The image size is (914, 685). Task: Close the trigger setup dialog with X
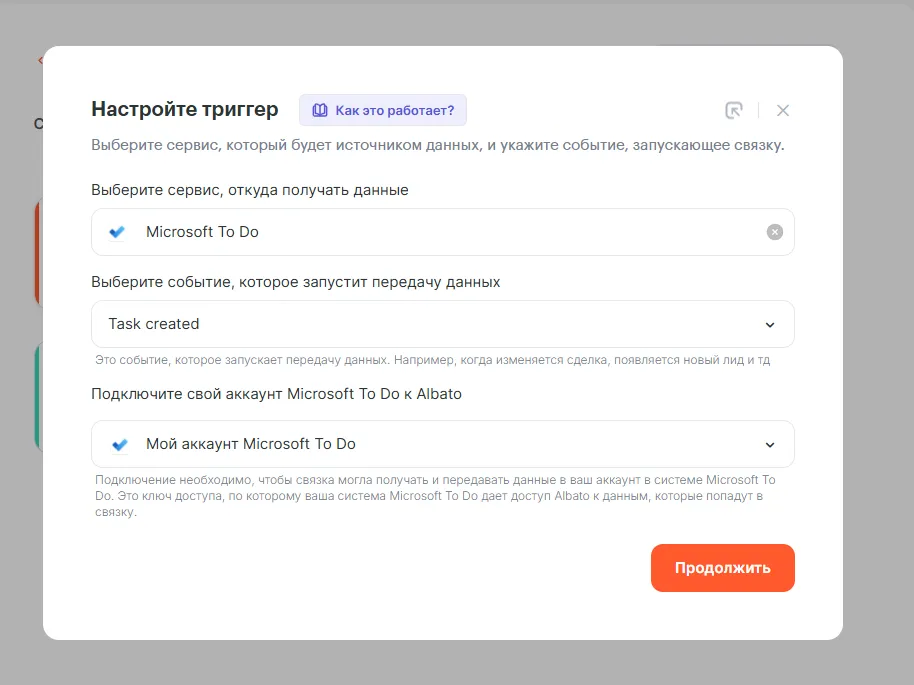click(783, 111)
